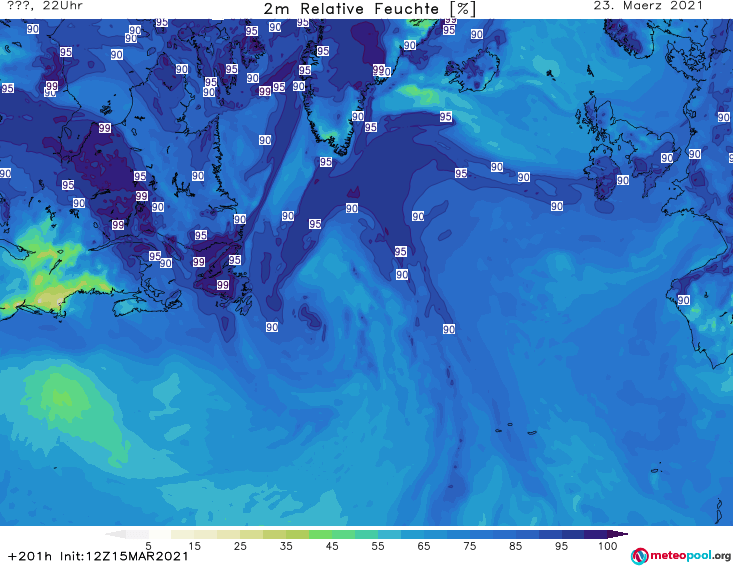This screenshot has width=733, height=566.
Task: Pick the bright green colorbar segment left of 45
Action: pos(320,534)
